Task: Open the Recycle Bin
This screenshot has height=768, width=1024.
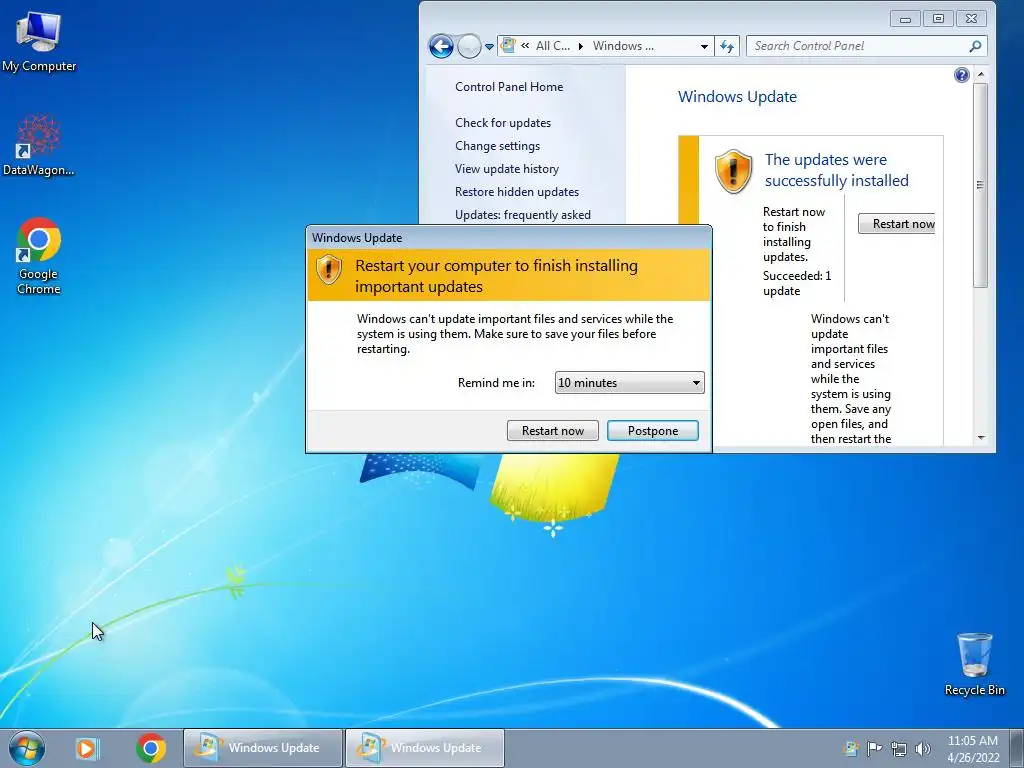Action: tap(974, 664)
